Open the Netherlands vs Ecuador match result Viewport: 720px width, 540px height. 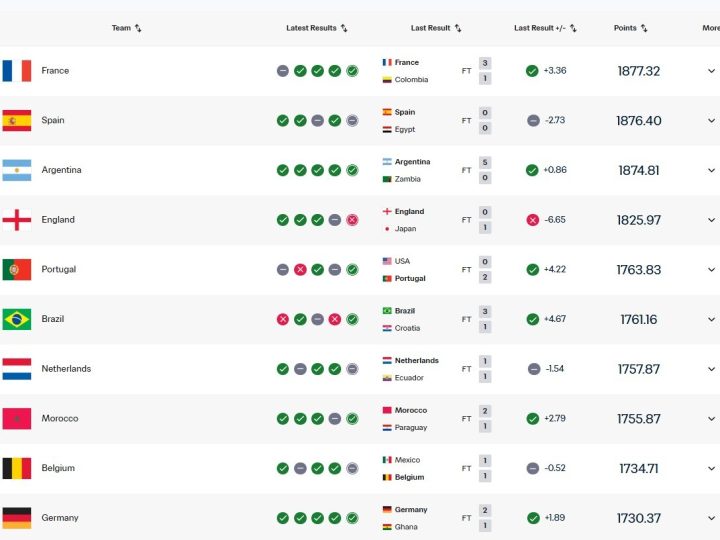click(x=437, y=369)
